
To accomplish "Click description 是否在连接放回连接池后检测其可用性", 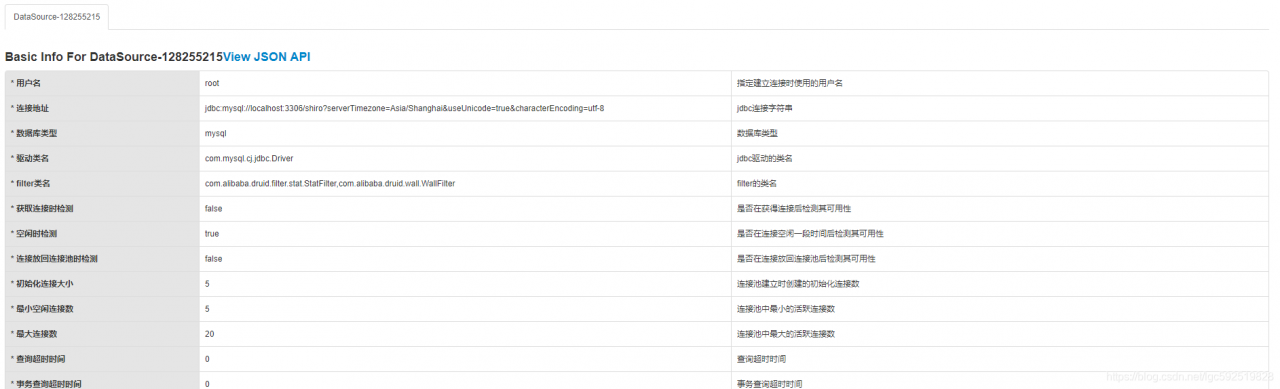I will coord(806,258).
